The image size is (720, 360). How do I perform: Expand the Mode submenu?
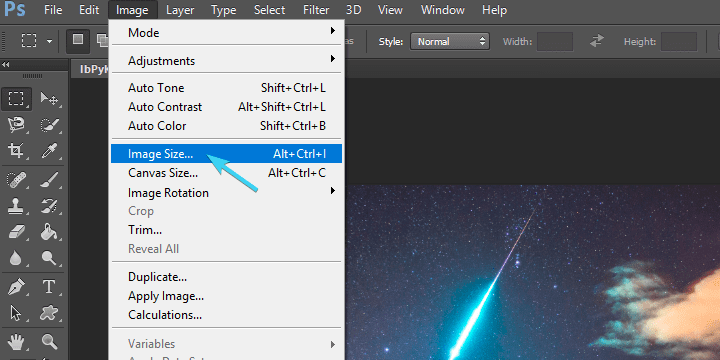(x=227, y=33)
